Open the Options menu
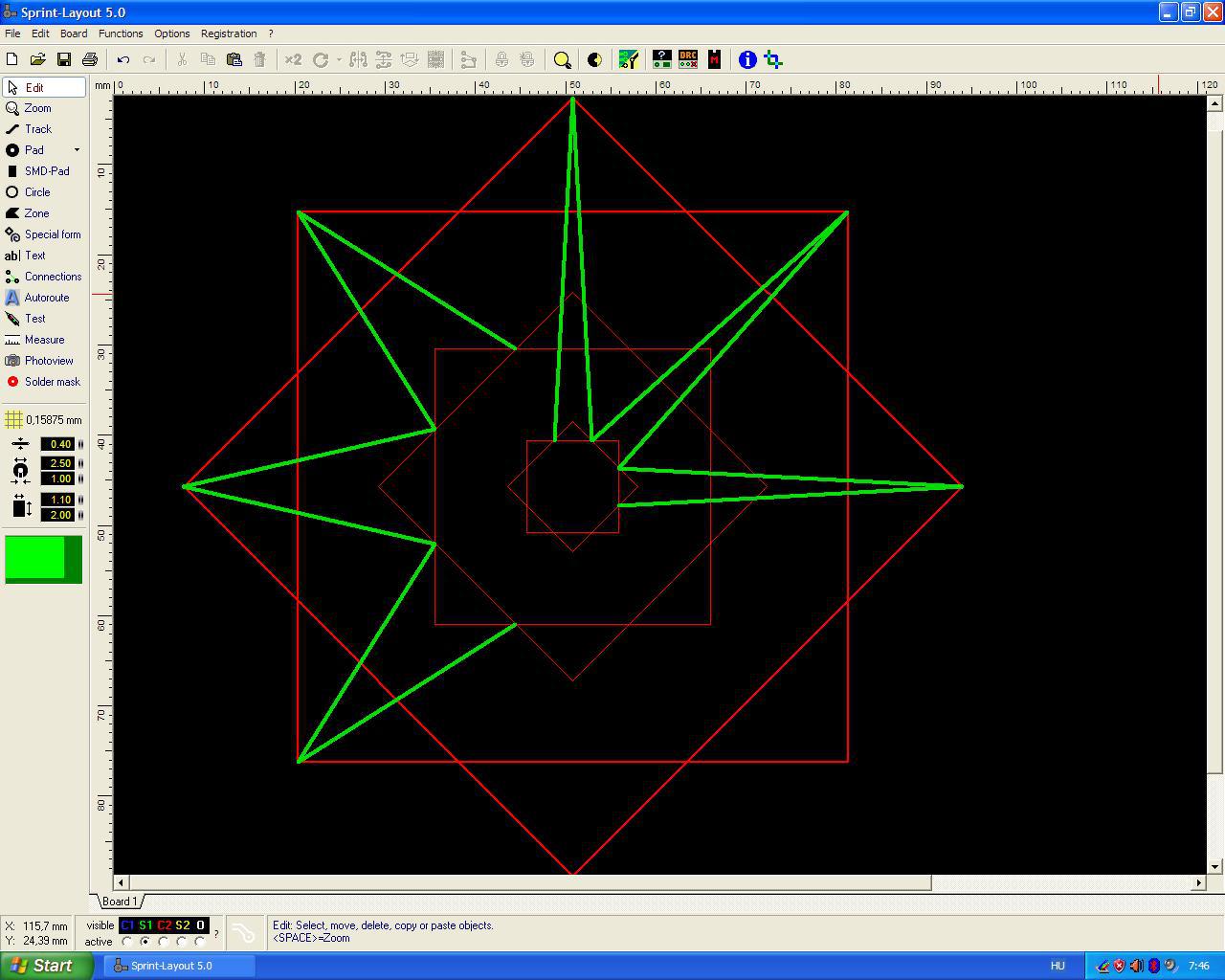 click(x=172, y=33)
